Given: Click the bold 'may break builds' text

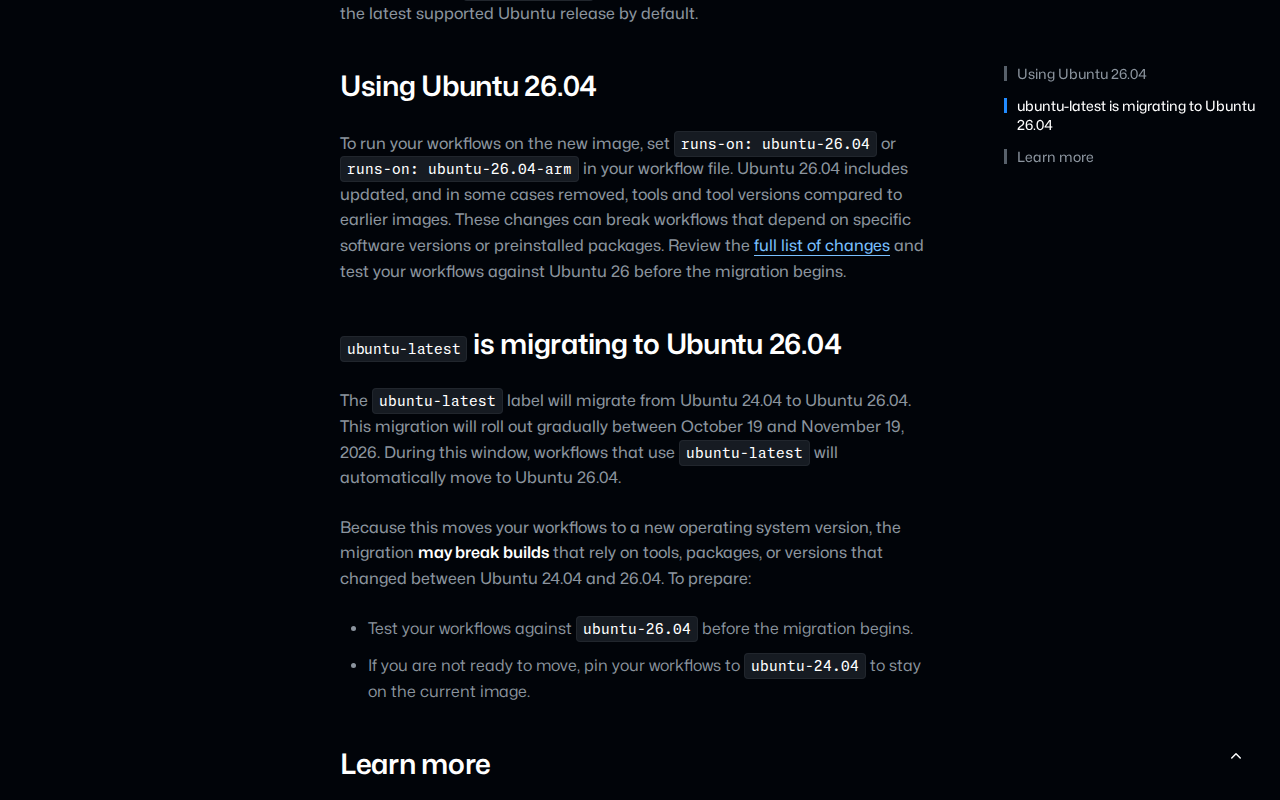Looking at the screenshot, I should click(483, 553).
